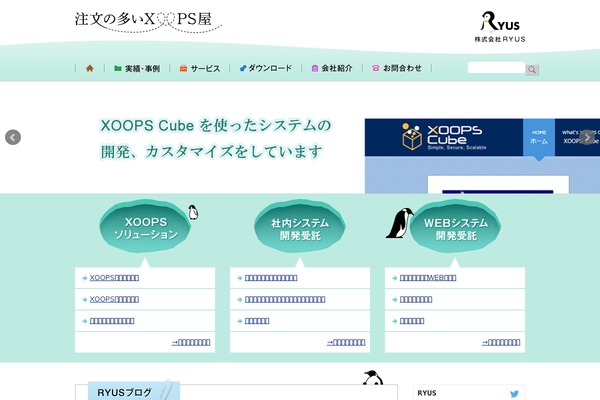Open third link under WEBシステム開発受託
The width and height of the screenshot is (600, 400).
[x=412, y=321]
